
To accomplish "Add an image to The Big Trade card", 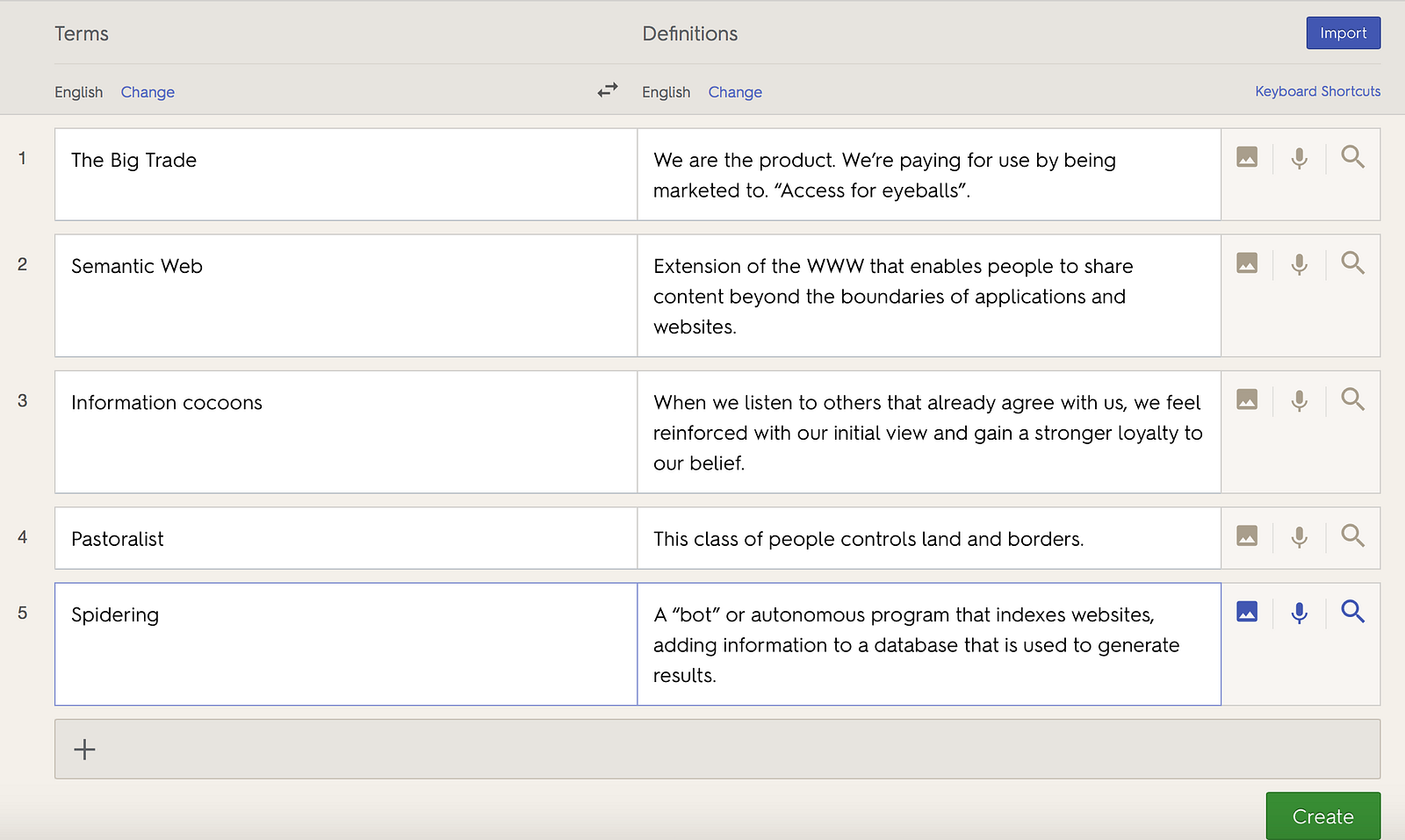I will coord(1247,158).
